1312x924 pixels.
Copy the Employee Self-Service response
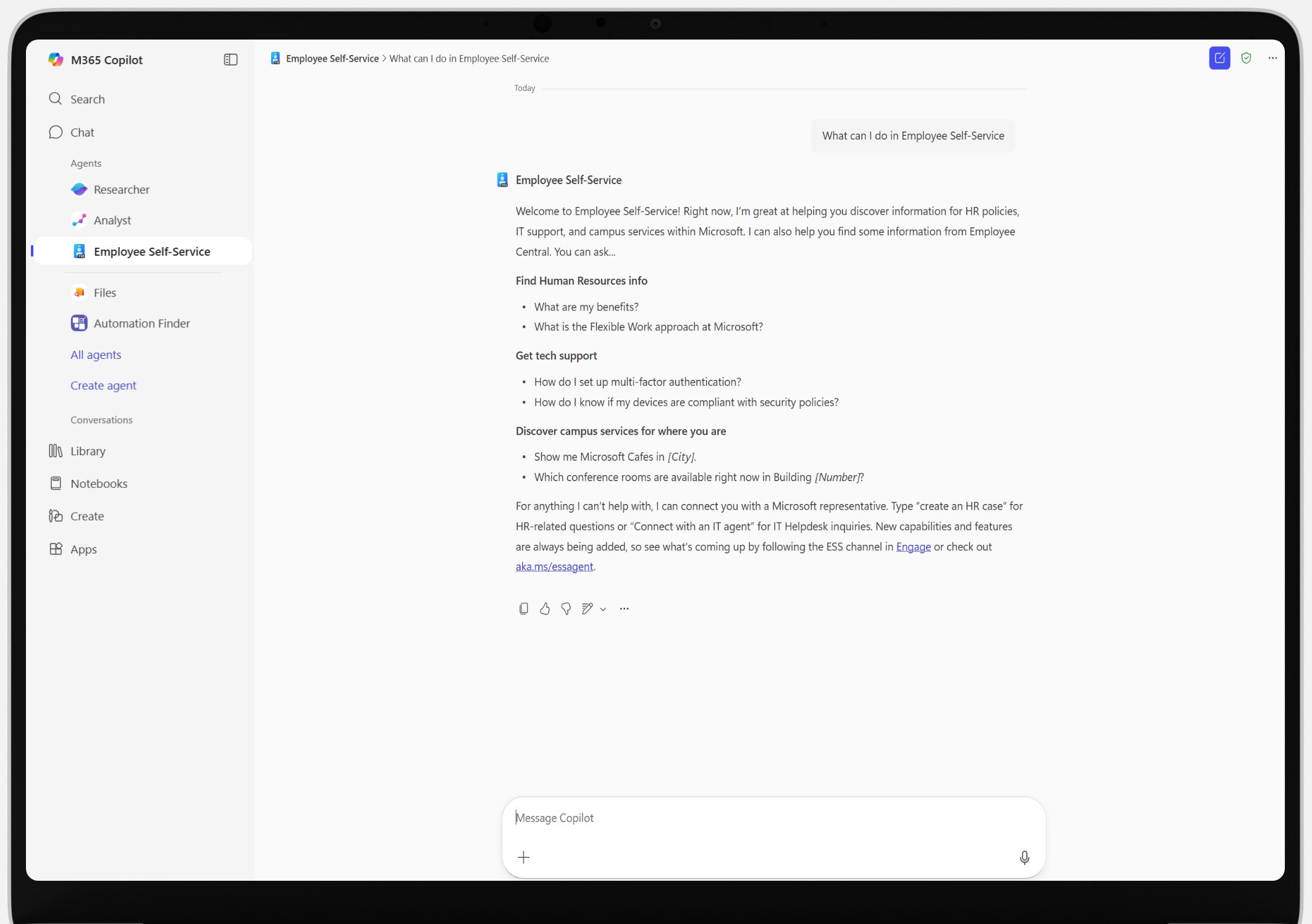click(523, 608)
